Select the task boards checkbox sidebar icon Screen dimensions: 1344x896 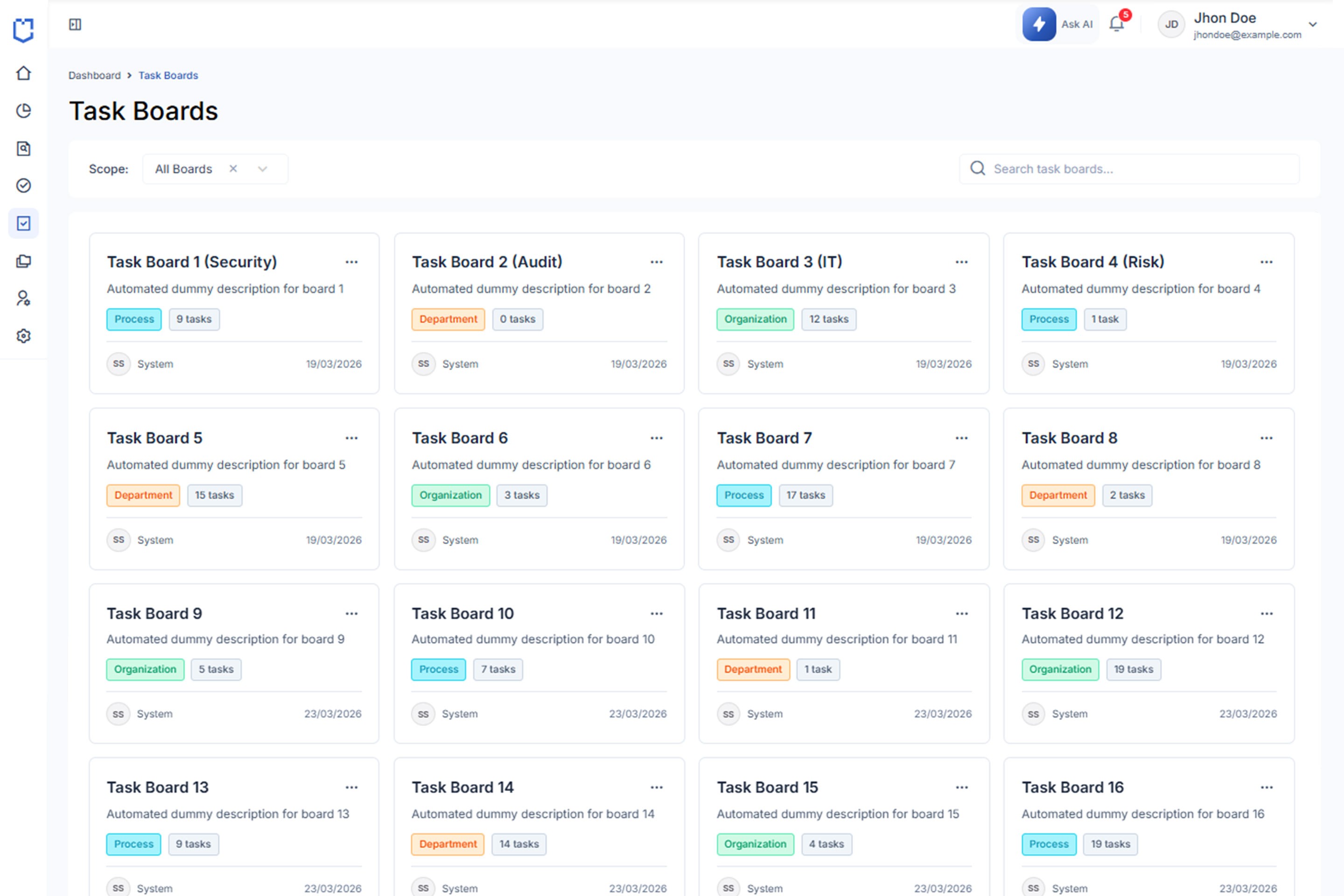(23, 224)
